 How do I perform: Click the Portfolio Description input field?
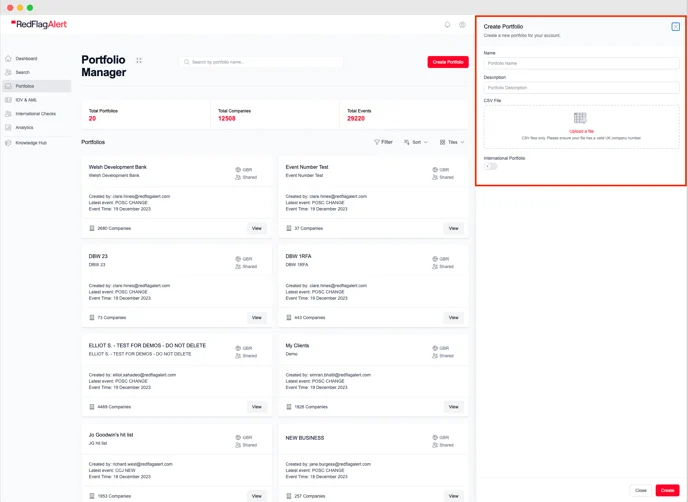[x=581, y=88]
